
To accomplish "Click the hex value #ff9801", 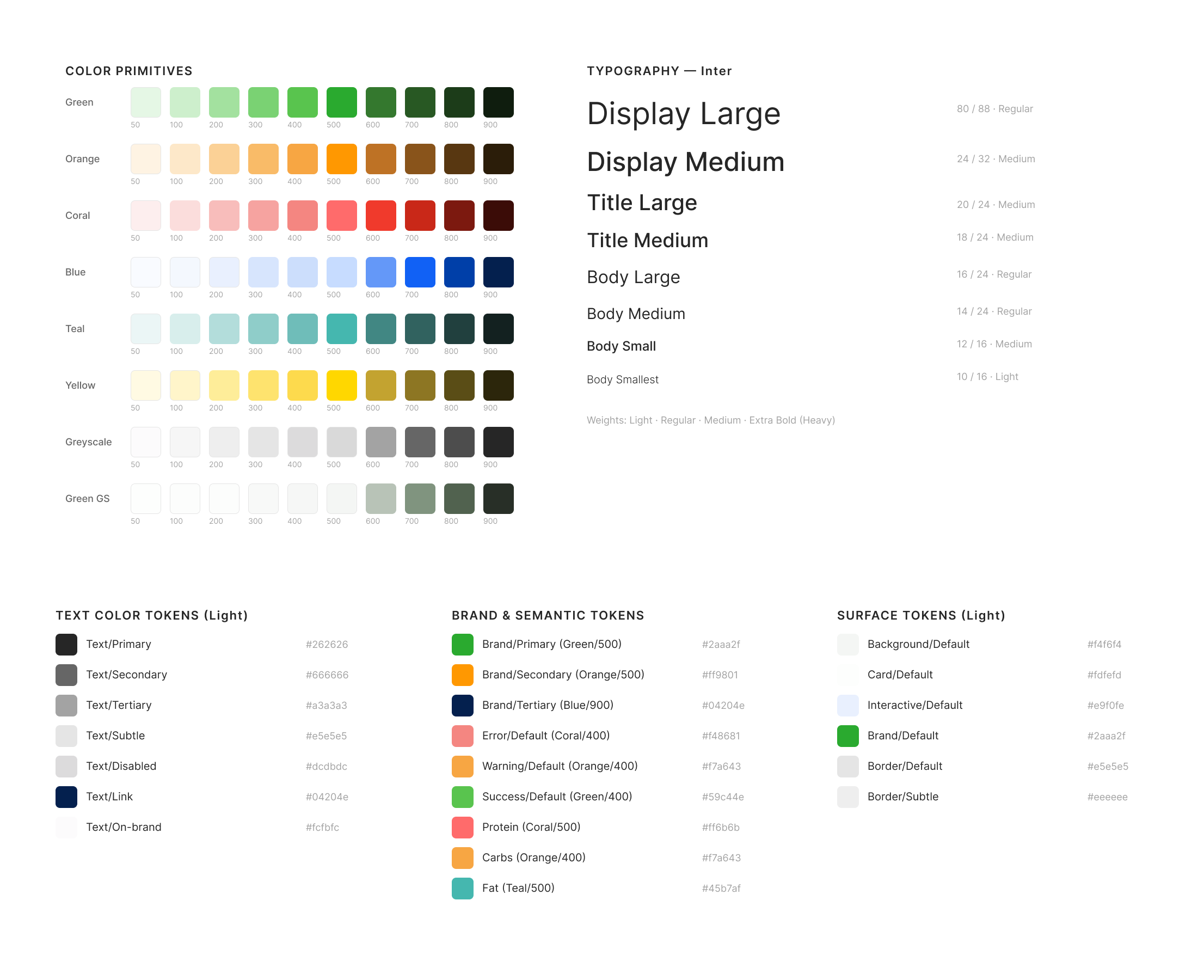I will pyautogui.click(x=720, y=675).
